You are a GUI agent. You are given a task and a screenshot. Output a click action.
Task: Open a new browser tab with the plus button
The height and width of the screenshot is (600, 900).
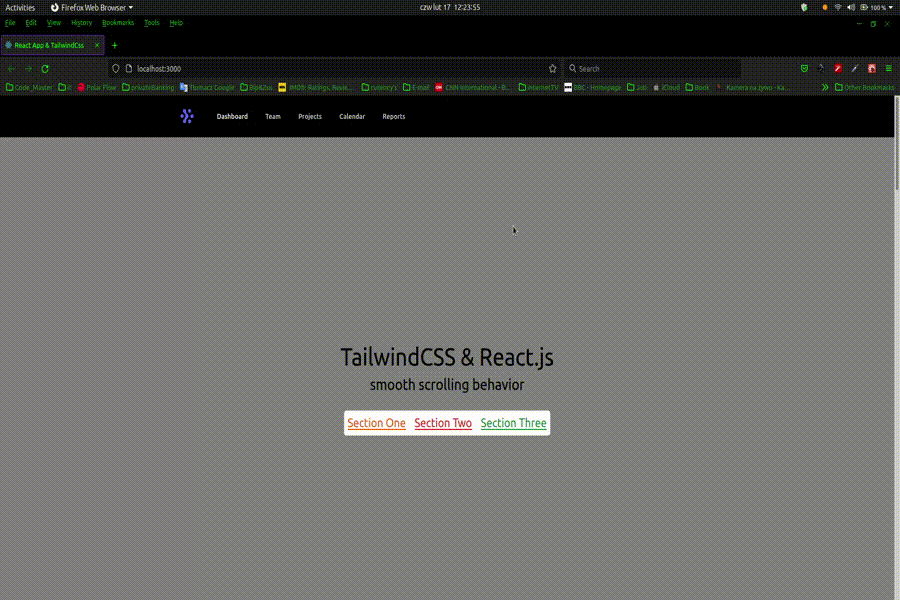pos(114,45)
